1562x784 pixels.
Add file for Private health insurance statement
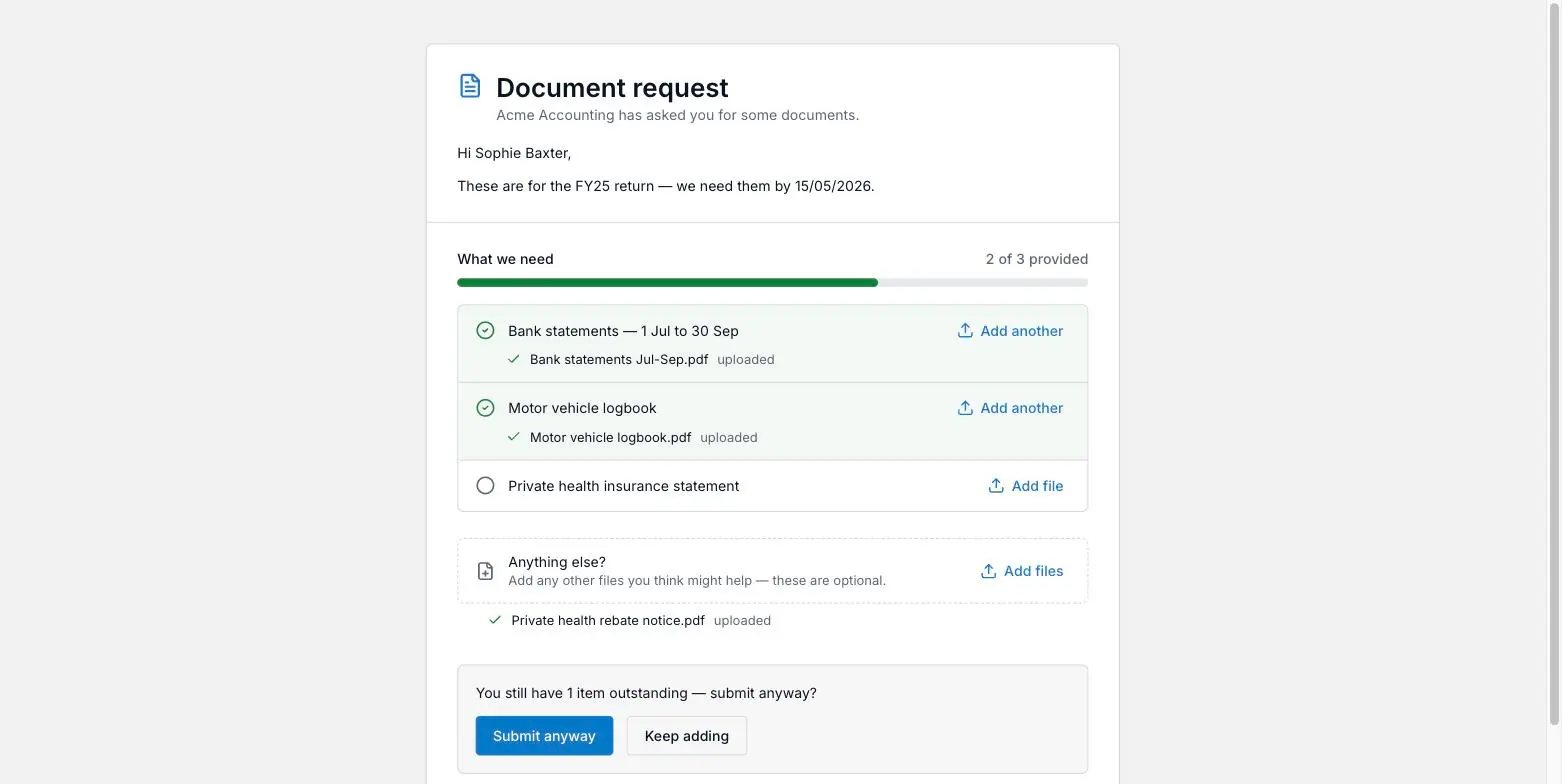pyautogui.click(x=1026, y=486)
